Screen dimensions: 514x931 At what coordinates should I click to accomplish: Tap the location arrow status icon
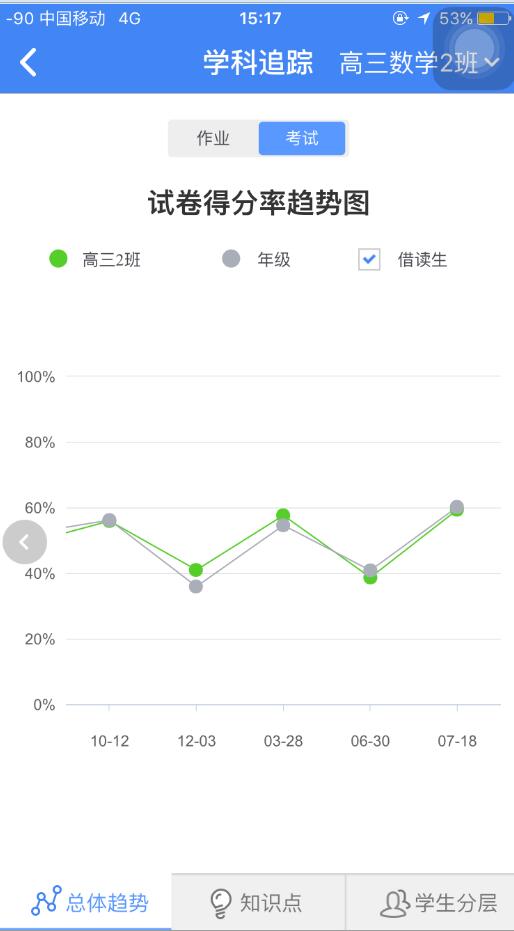click(x=424, y=18)
